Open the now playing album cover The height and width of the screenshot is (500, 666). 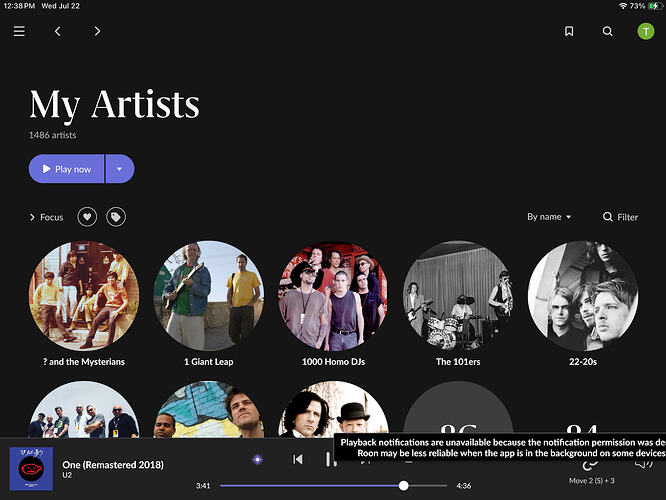click(31, 469)
